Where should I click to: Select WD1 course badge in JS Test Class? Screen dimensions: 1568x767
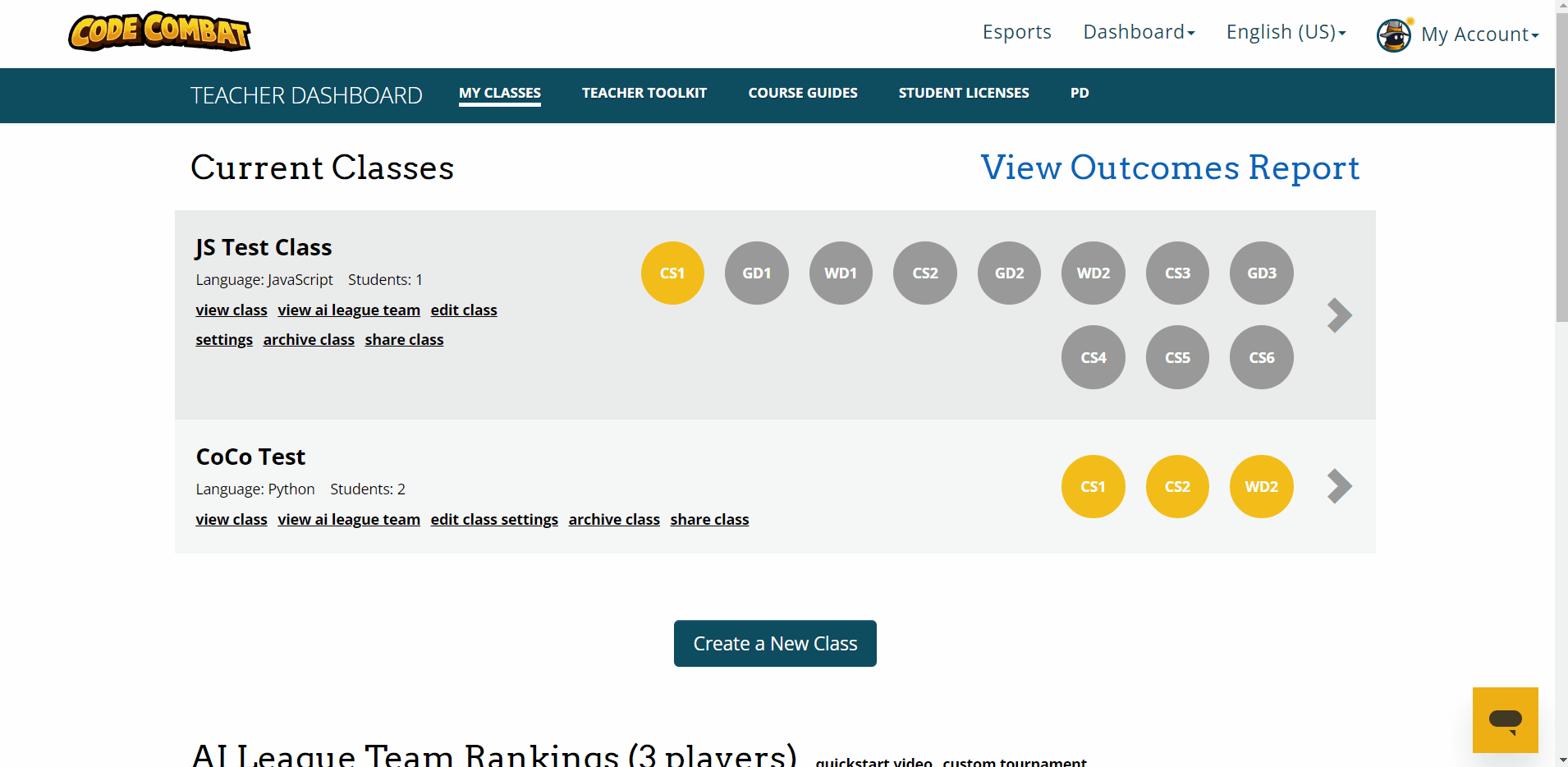point(841,273)
